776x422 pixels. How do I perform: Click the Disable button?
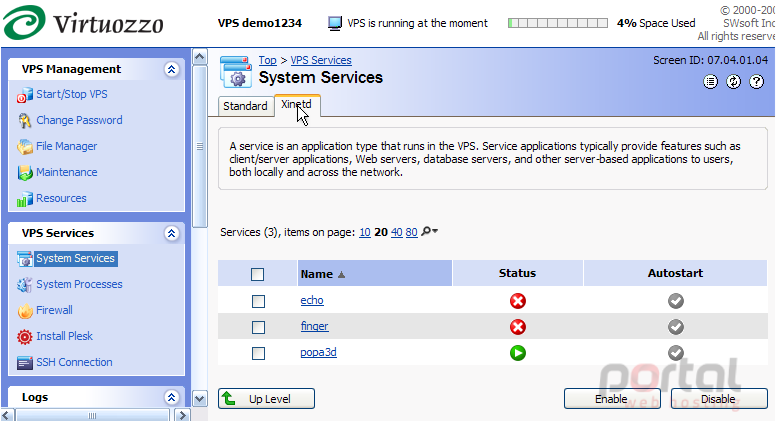tap(719, 399)
